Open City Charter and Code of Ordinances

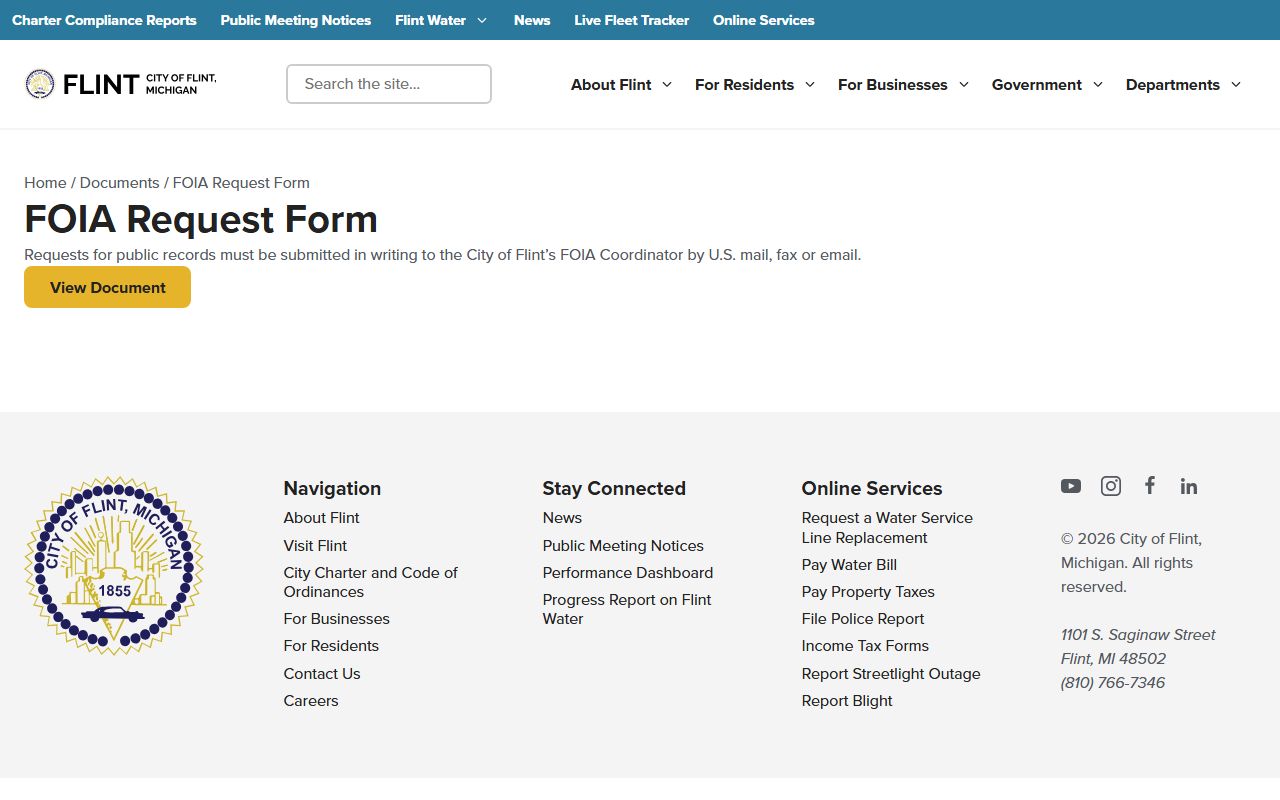pos(370,582)
